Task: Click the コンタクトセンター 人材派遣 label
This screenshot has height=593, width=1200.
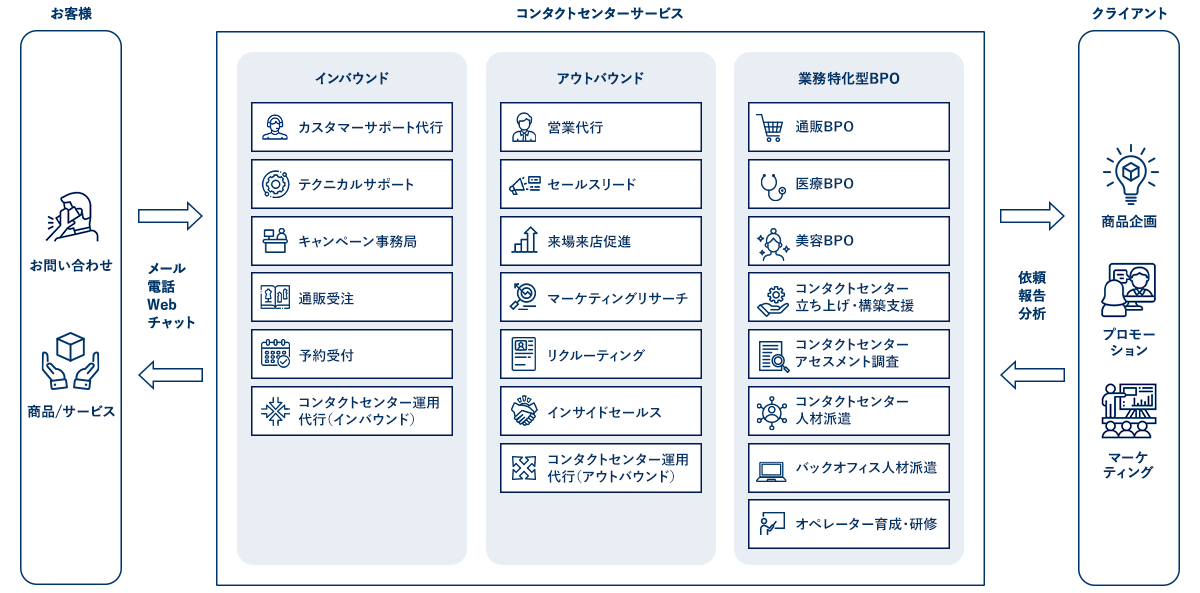Action: coord(852,410)
